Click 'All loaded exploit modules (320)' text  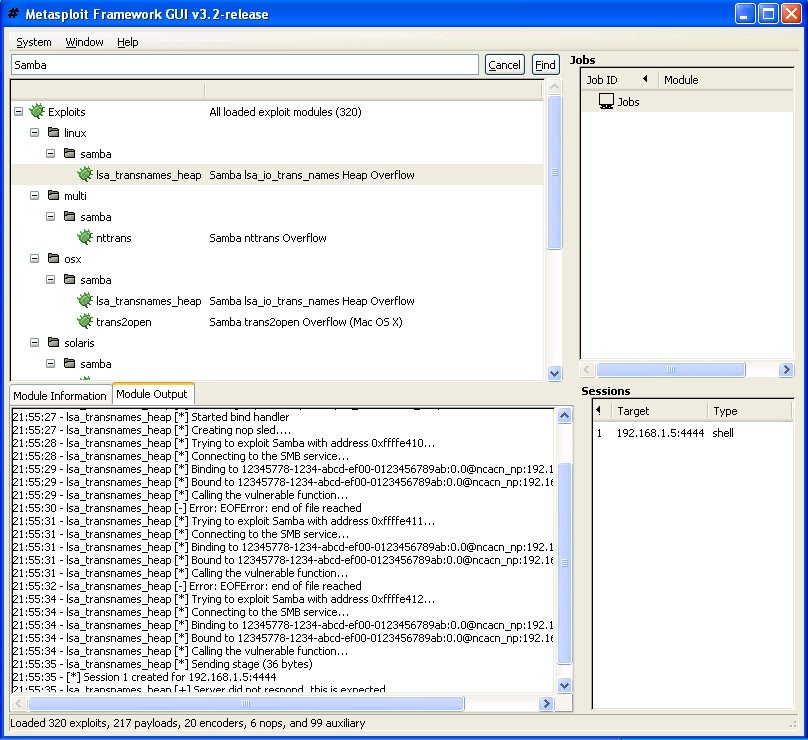[285, 112]
